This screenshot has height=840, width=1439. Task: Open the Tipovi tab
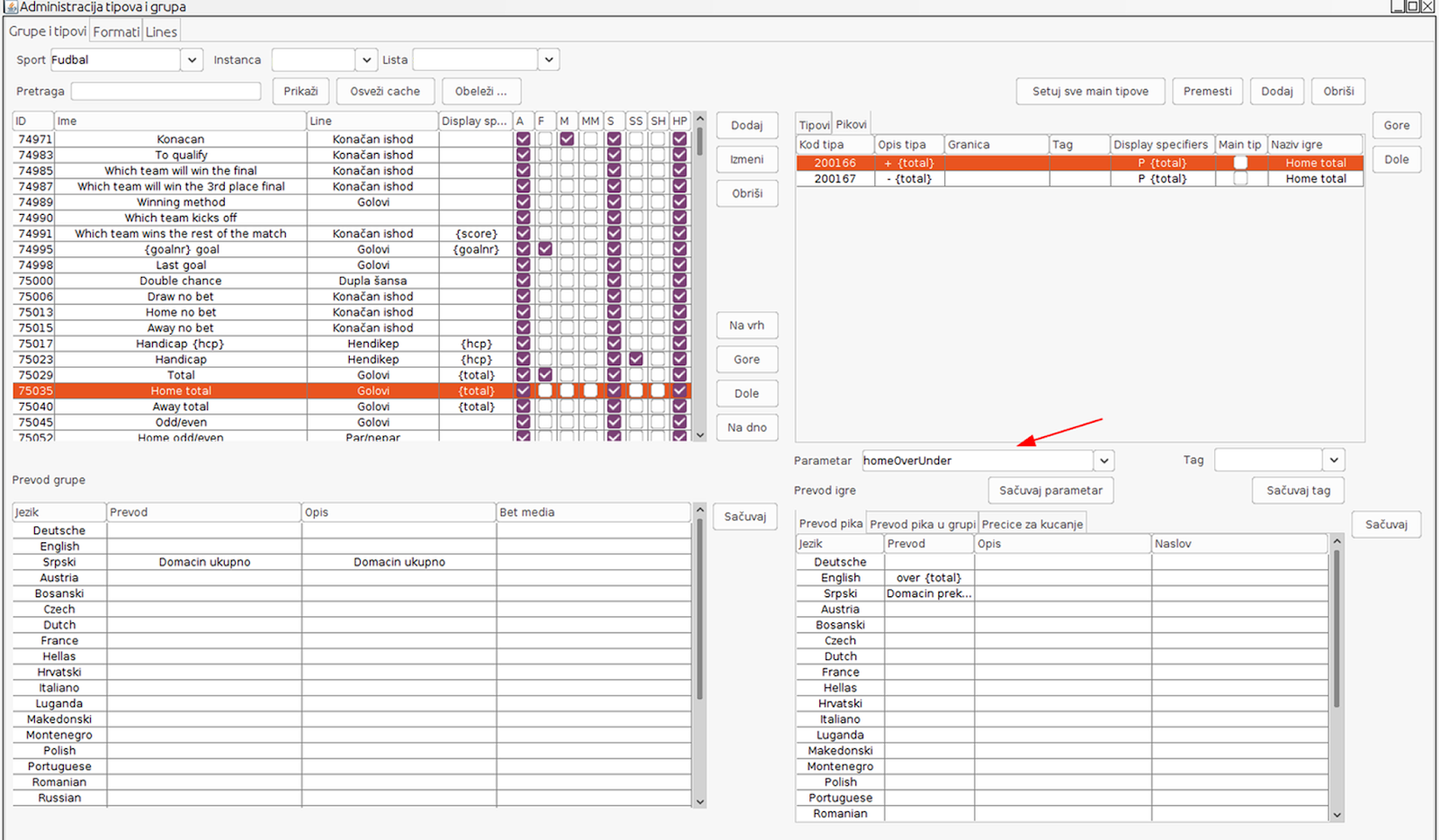(815, 125)
